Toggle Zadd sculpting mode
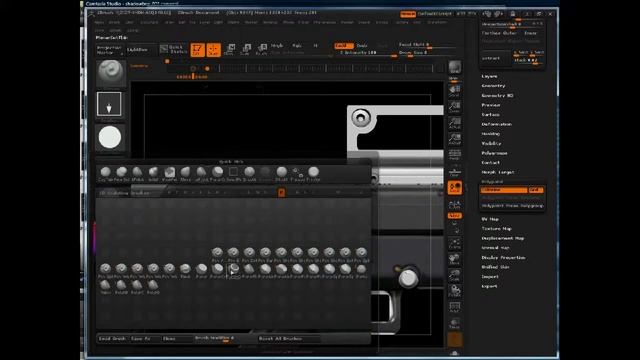Image resolution: width=640 pixels, height=360 pixels. point(344,46)
